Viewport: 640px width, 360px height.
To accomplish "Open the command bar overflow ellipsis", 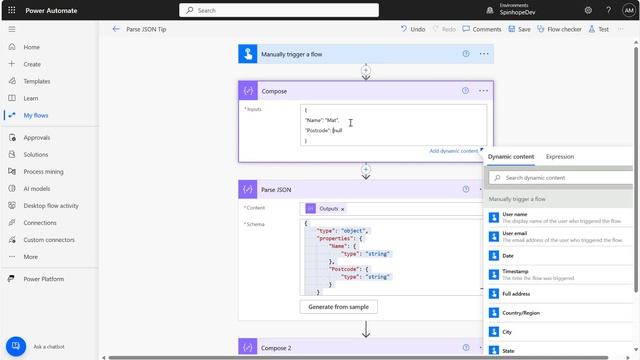I will 620,29.
